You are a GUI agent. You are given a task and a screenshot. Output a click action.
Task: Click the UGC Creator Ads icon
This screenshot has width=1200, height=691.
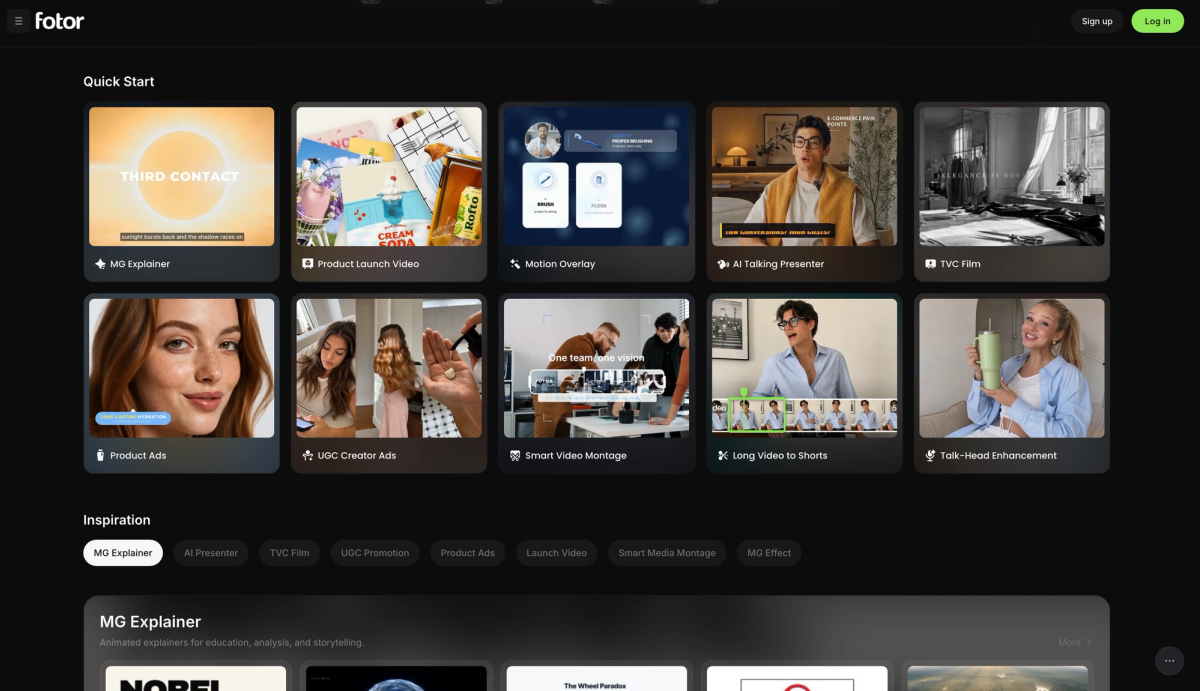coord(308,455)
